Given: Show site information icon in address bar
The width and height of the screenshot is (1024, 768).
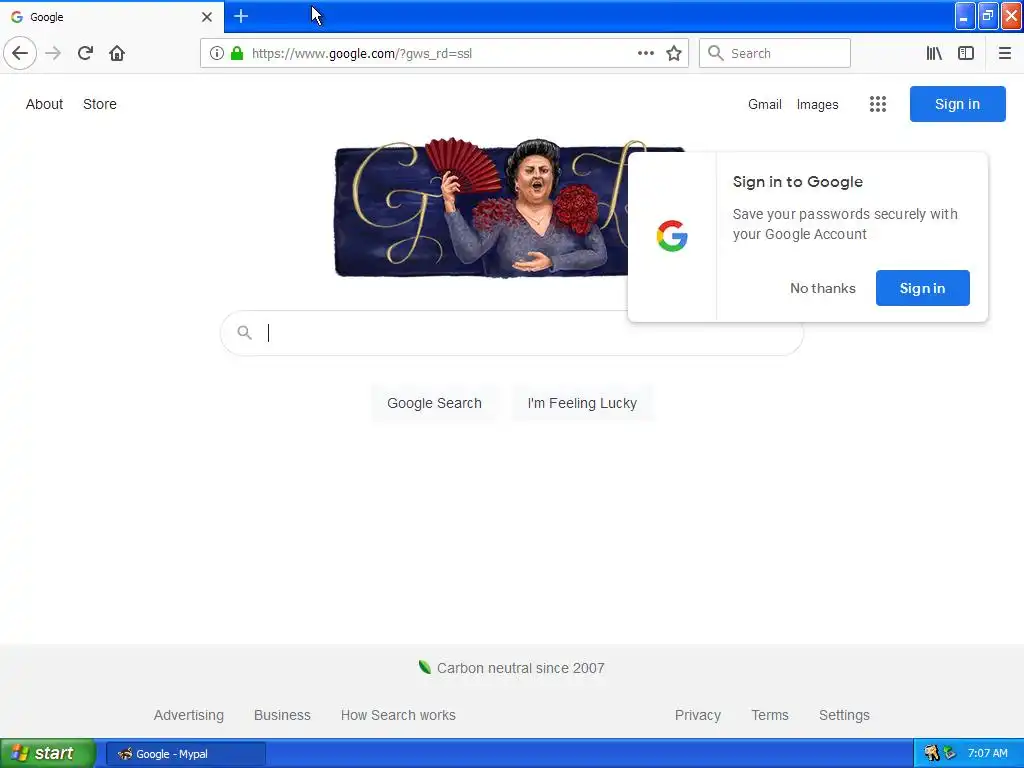Looking at the screenshot, I should pos(217,53).
